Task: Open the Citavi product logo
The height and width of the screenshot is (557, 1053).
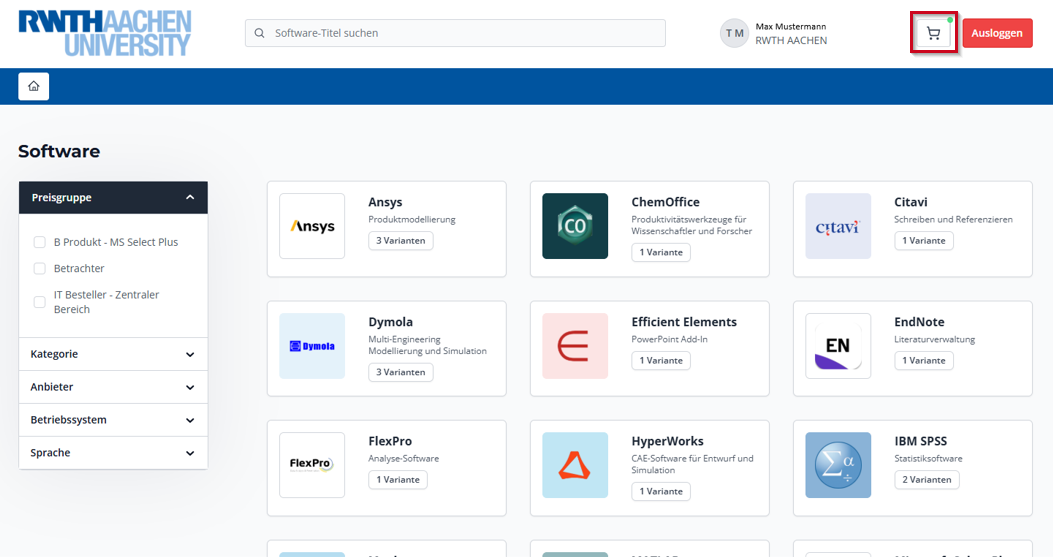Action: point(838,226)
